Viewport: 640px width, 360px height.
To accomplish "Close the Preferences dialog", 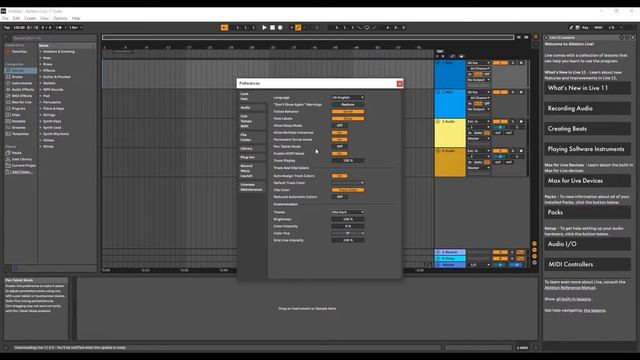I will point(400,84).
